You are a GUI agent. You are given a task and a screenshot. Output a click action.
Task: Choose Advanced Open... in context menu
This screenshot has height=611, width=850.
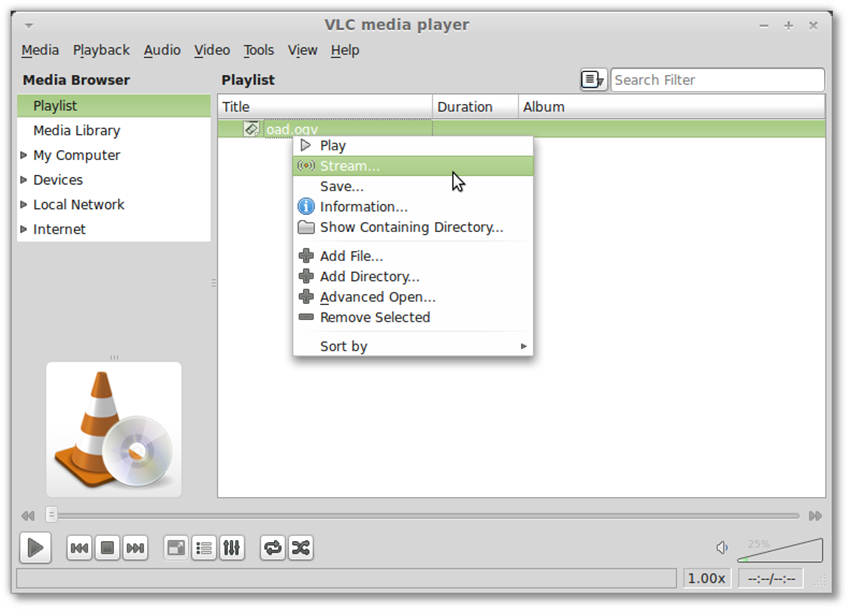pyautogui.click(x=413, y=297)
